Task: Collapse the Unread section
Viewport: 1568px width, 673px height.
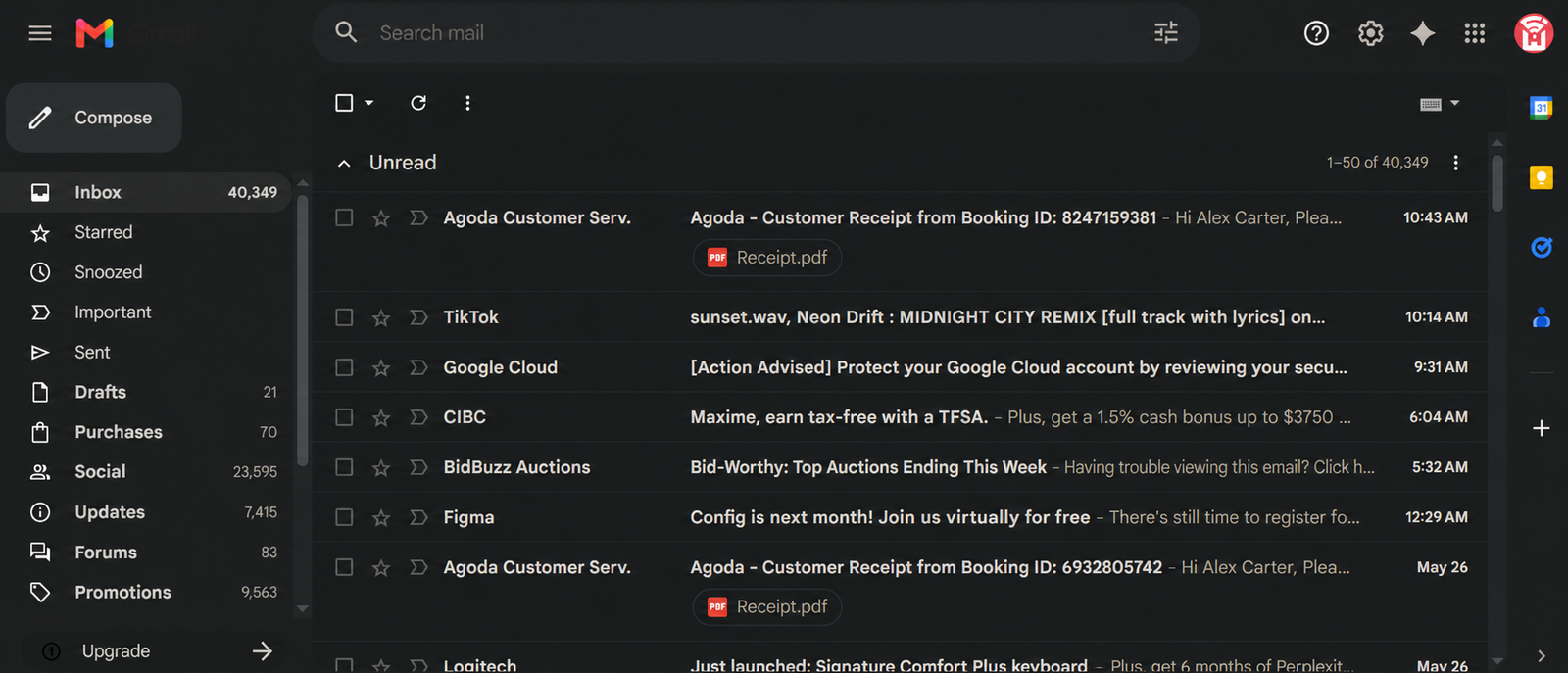Action: pos(344,164)
